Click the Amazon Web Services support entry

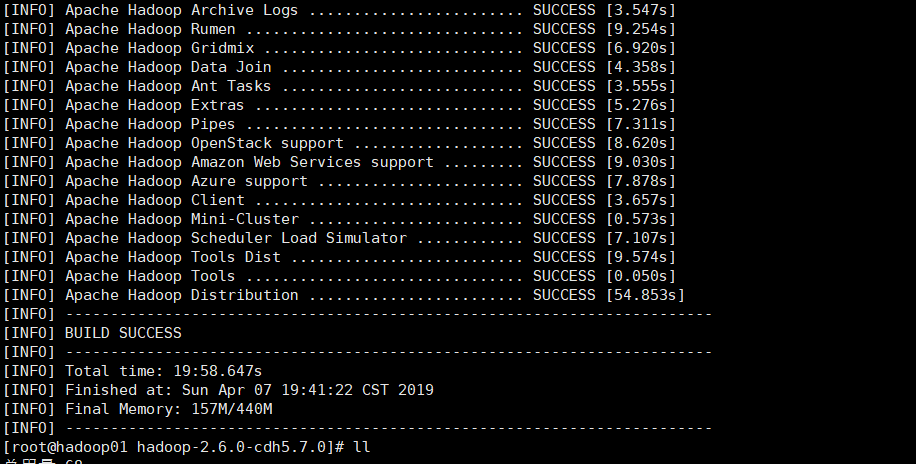tap(339, 162)
